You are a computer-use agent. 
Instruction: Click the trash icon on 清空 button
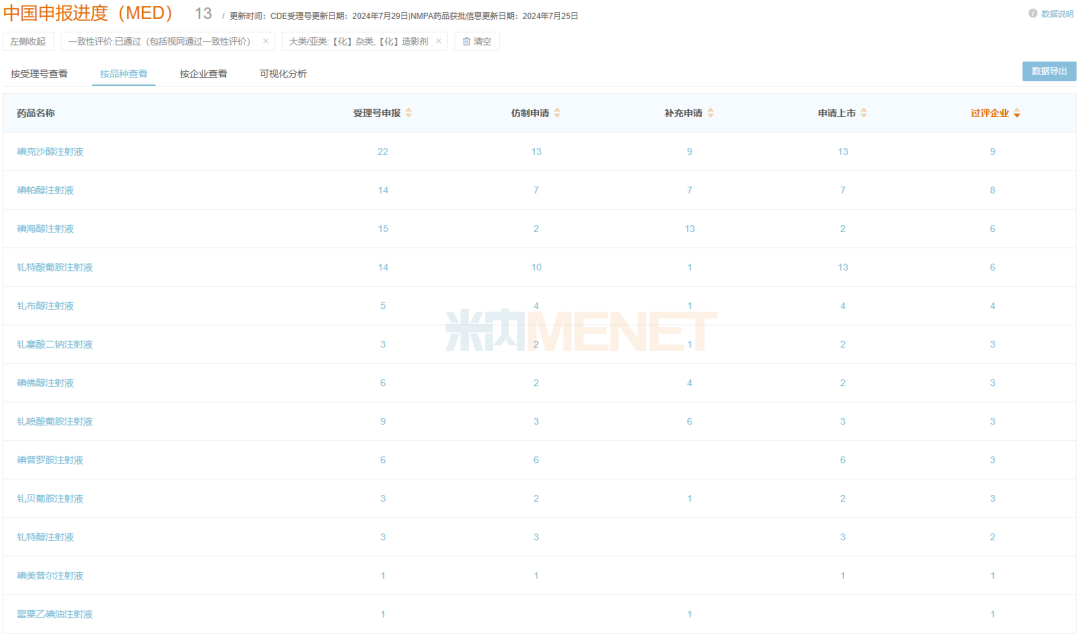point(466,42)
